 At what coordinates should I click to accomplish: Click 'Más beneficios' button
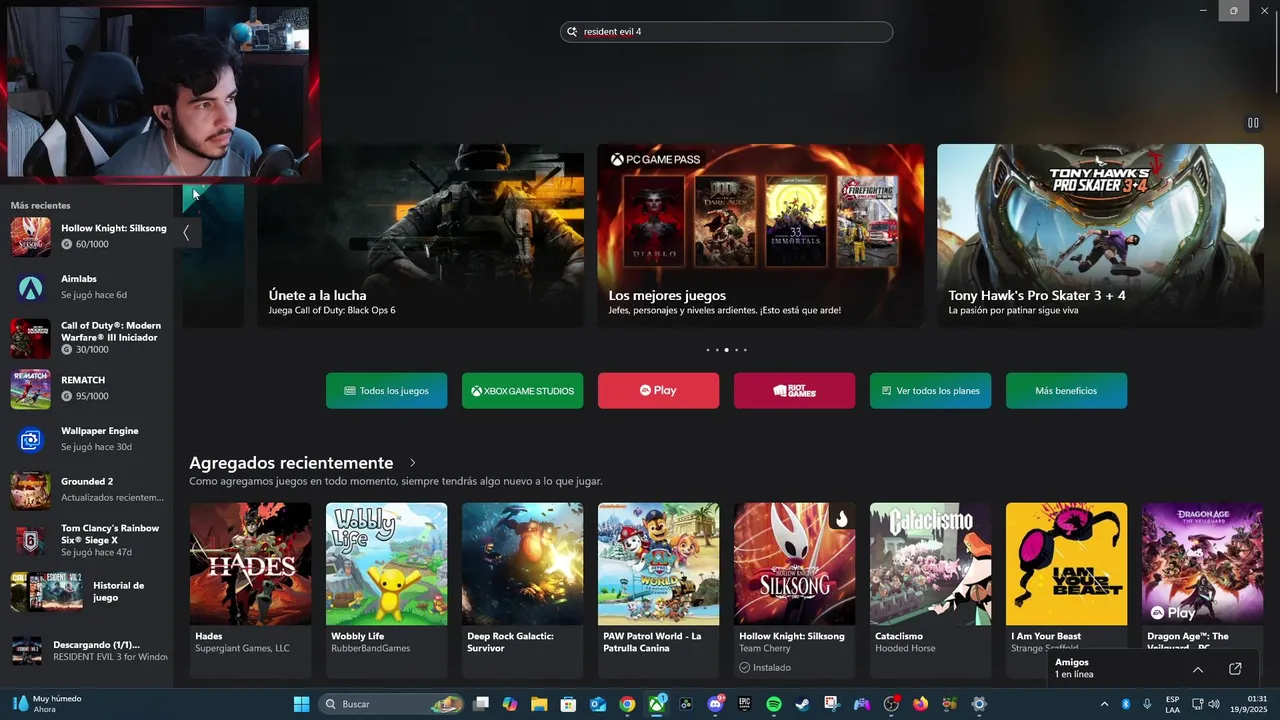pyautogui.click(x=1066, y=391)
